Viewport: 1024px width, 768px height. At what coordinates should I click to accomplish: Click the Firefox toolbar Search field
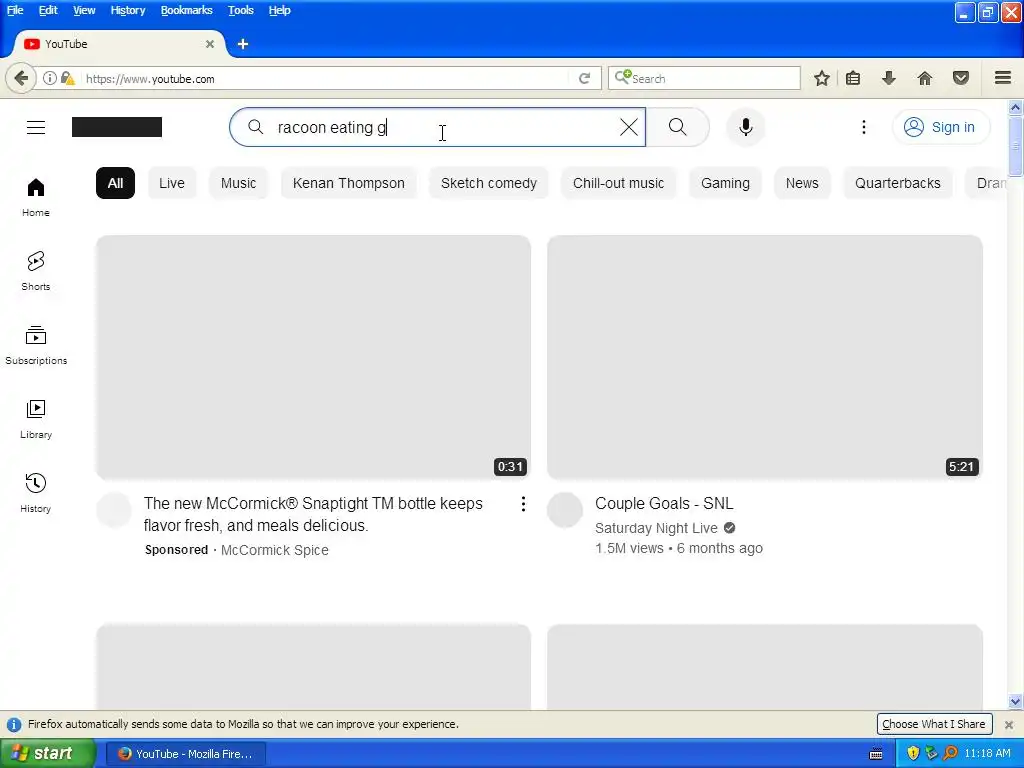pyautogui.click(x=704, y=78)
